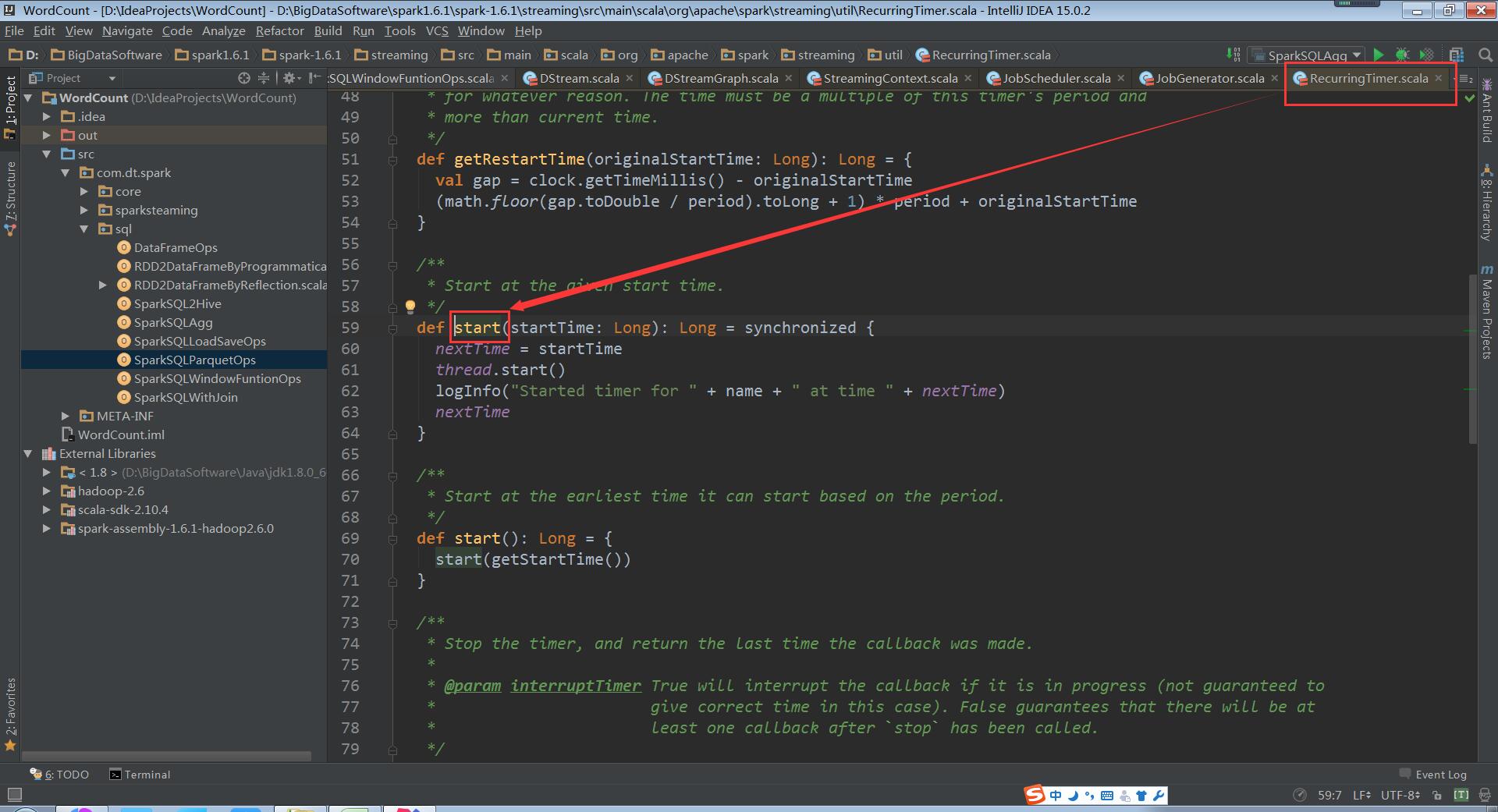Show hidden editor tabs list icon
Screen dimensions: 1498x812
1467,78
